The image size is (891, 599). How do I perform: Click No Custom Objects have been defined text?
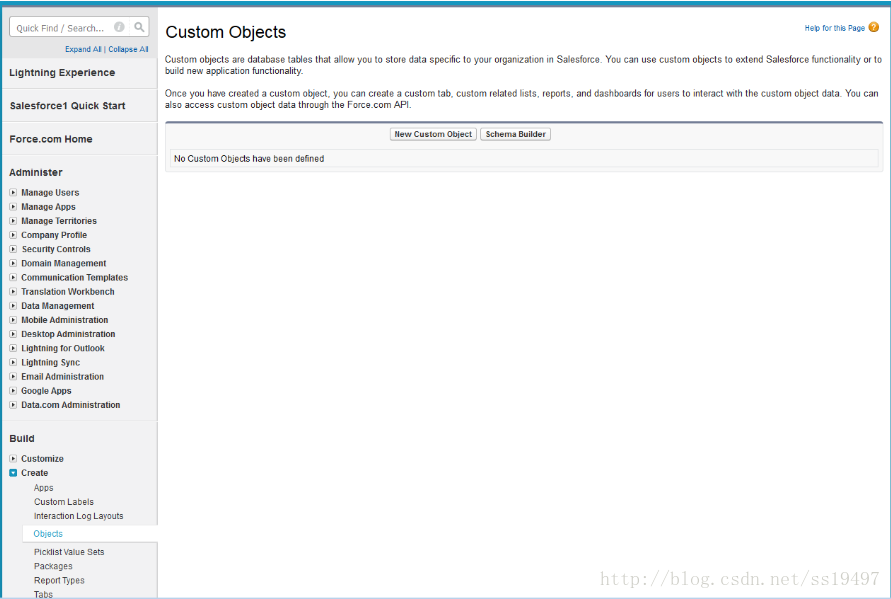pos(249,159)
